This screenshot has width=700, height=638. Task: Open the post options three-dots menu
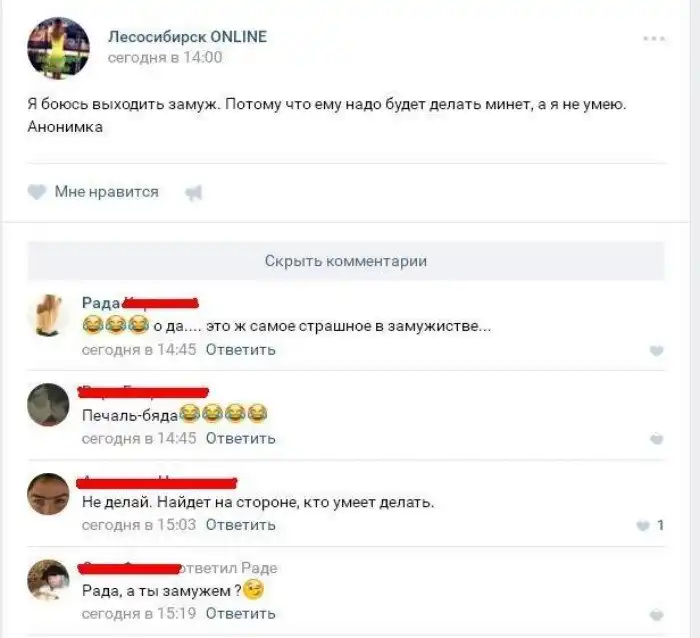[x=654, y=39]
